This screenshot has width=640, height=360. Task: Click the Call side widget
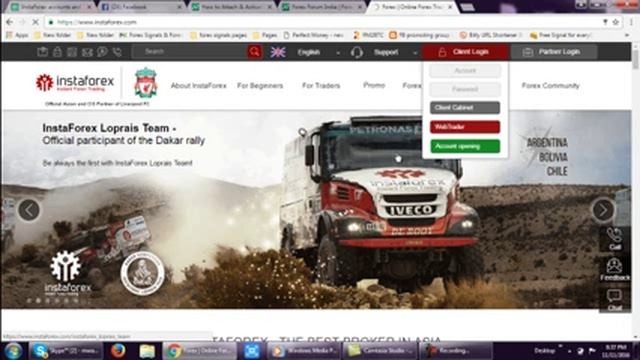(x=614, y=239)
